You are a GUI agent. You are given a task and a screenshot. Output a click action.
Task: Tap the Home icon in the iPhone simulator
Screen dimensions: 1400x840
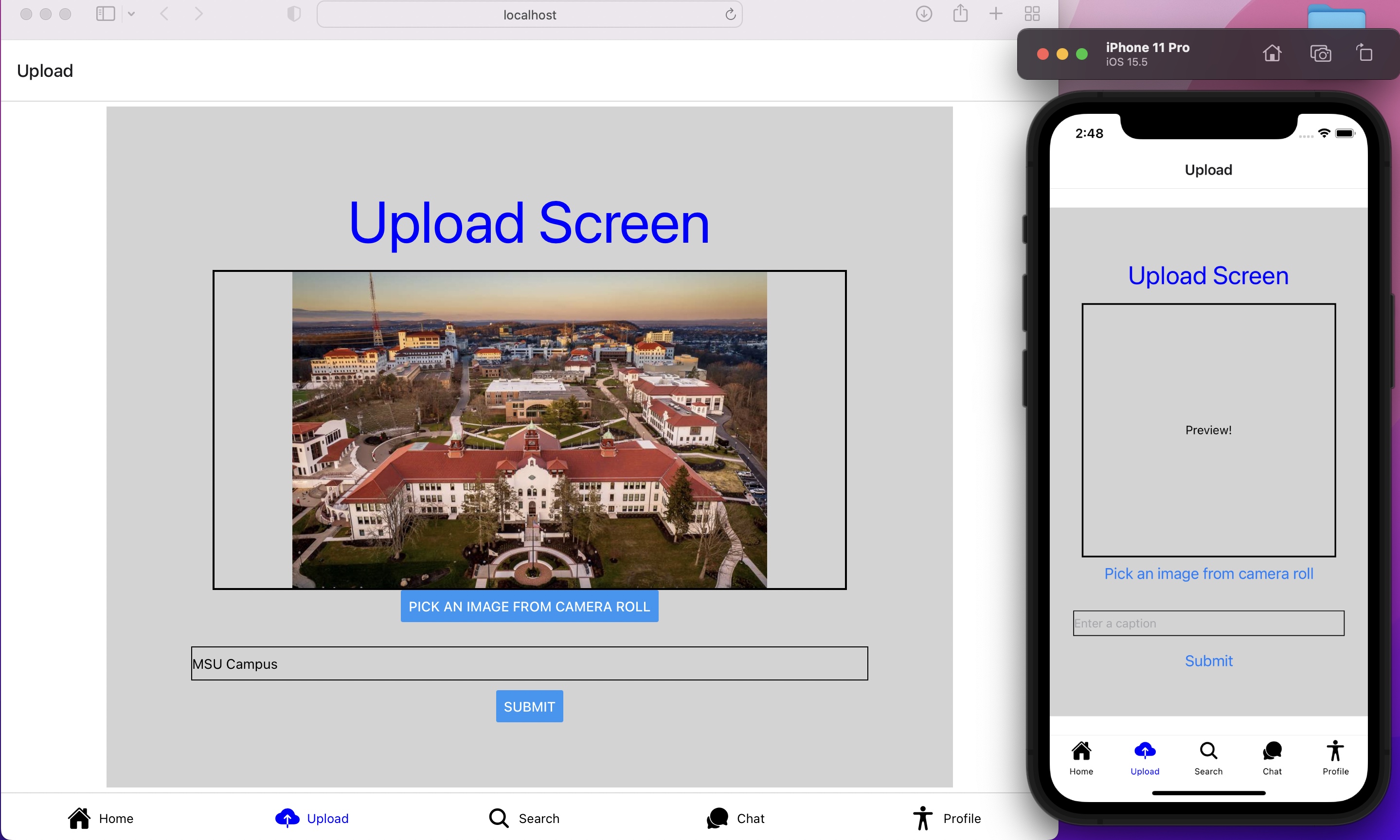(1081, 751)
